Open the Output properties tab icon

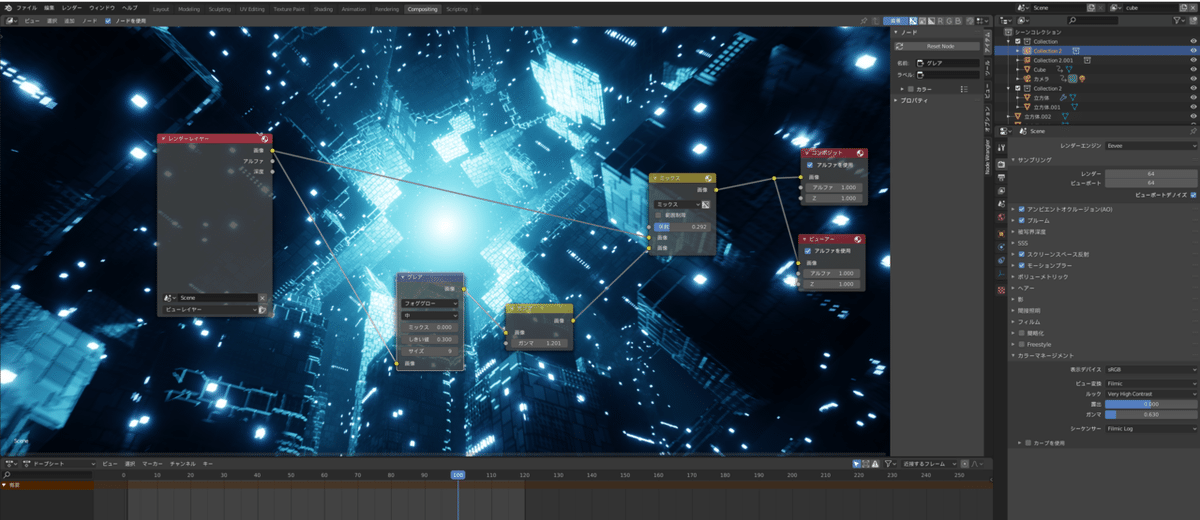pos(1001,176)
